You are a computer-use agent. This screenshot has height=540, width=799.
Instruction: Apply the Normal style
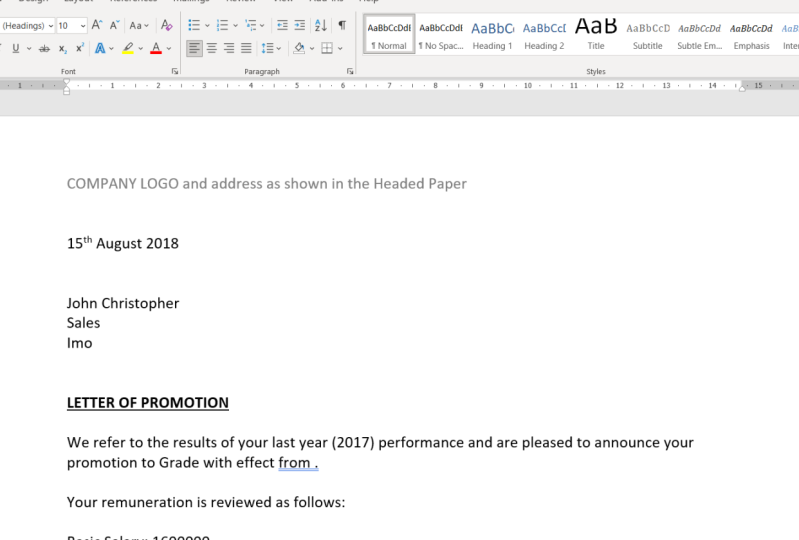(x=389, y=34)
